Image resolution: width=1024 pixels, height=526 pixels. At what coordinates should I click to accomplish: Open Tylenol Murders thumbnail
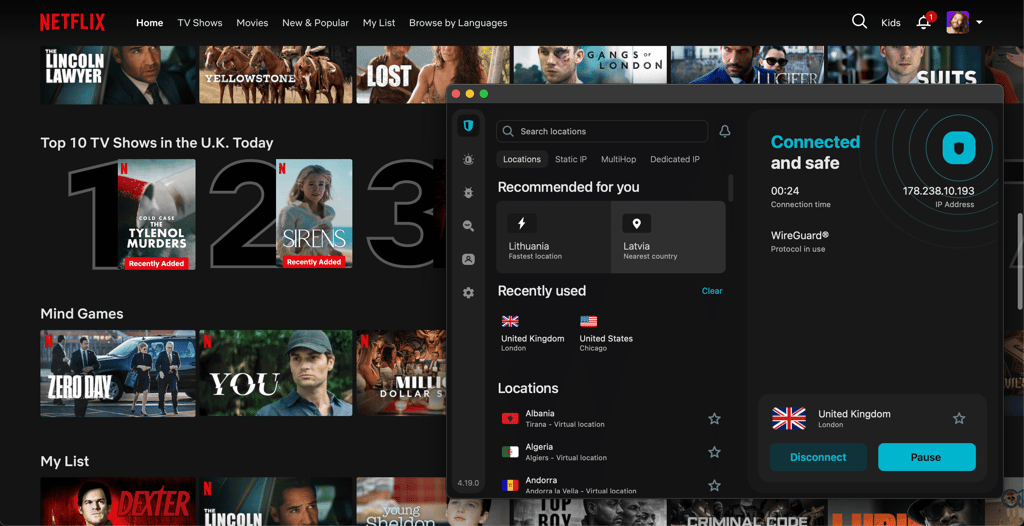(157, 214)
